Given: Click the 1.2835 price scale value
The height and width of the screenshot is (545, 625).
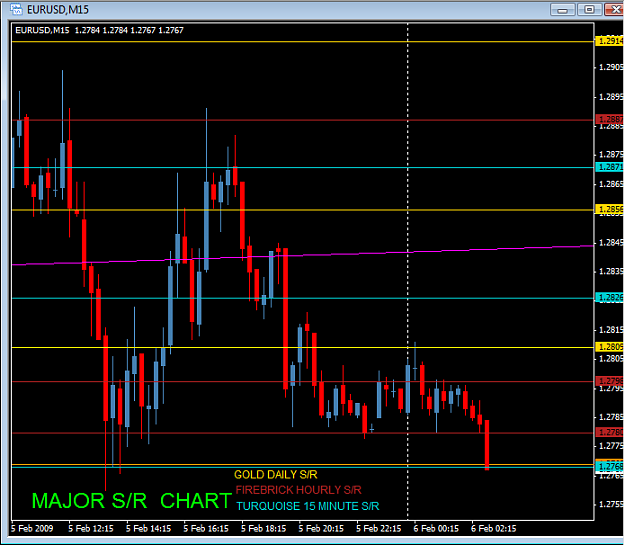Looking at the screenshot, I should 611,272.
